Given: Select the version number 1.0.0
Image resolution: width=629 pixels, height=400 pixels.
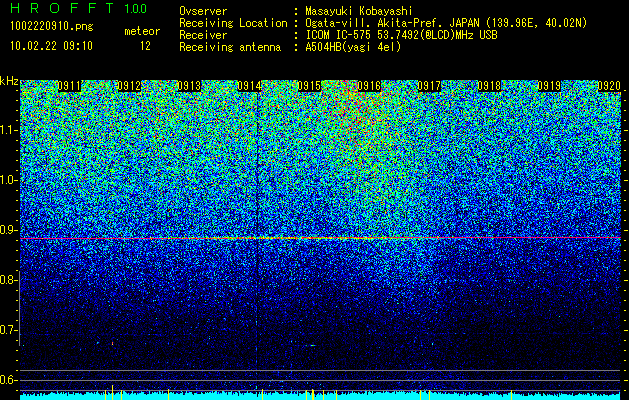Looking at the screenshot, I should pyautogui.click(x=135, y=9).
